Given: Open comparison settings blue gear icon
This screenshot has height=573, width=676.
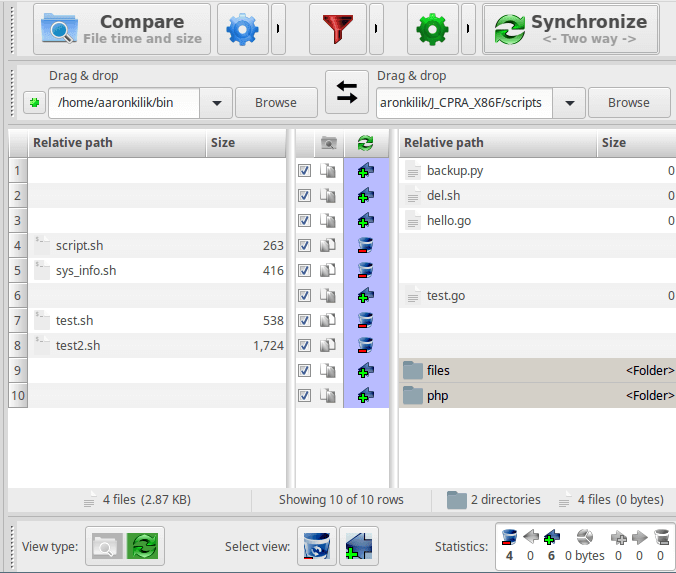Looking at the screenshot, I should tap(242, 30).
